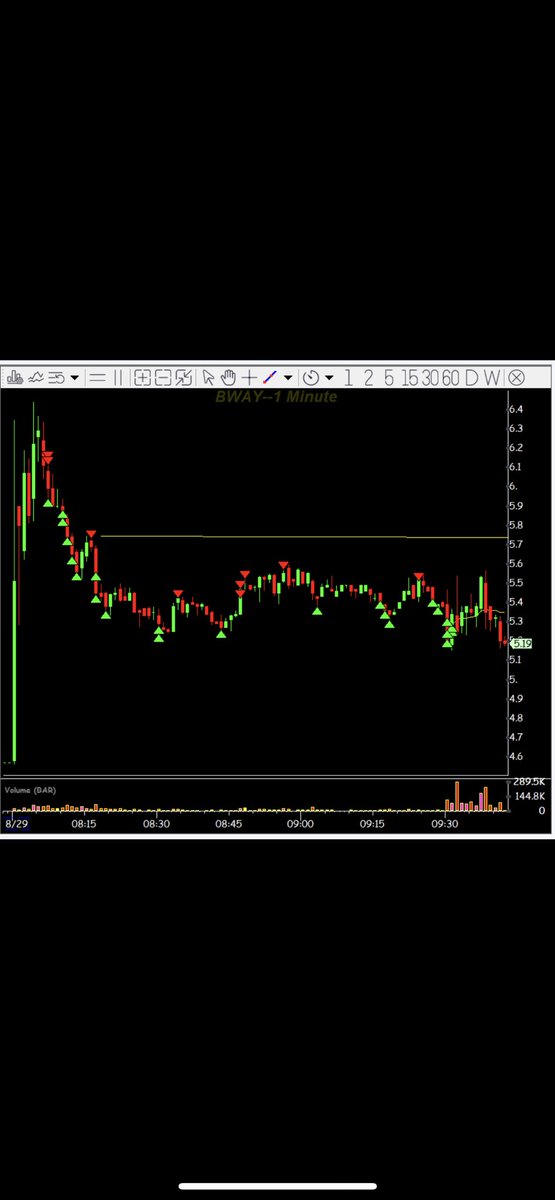This screenshot has width=555, height=1200.
Task: Click the zoom-to-fit diagonal arrows icon
Action: [x=183, y=377]
